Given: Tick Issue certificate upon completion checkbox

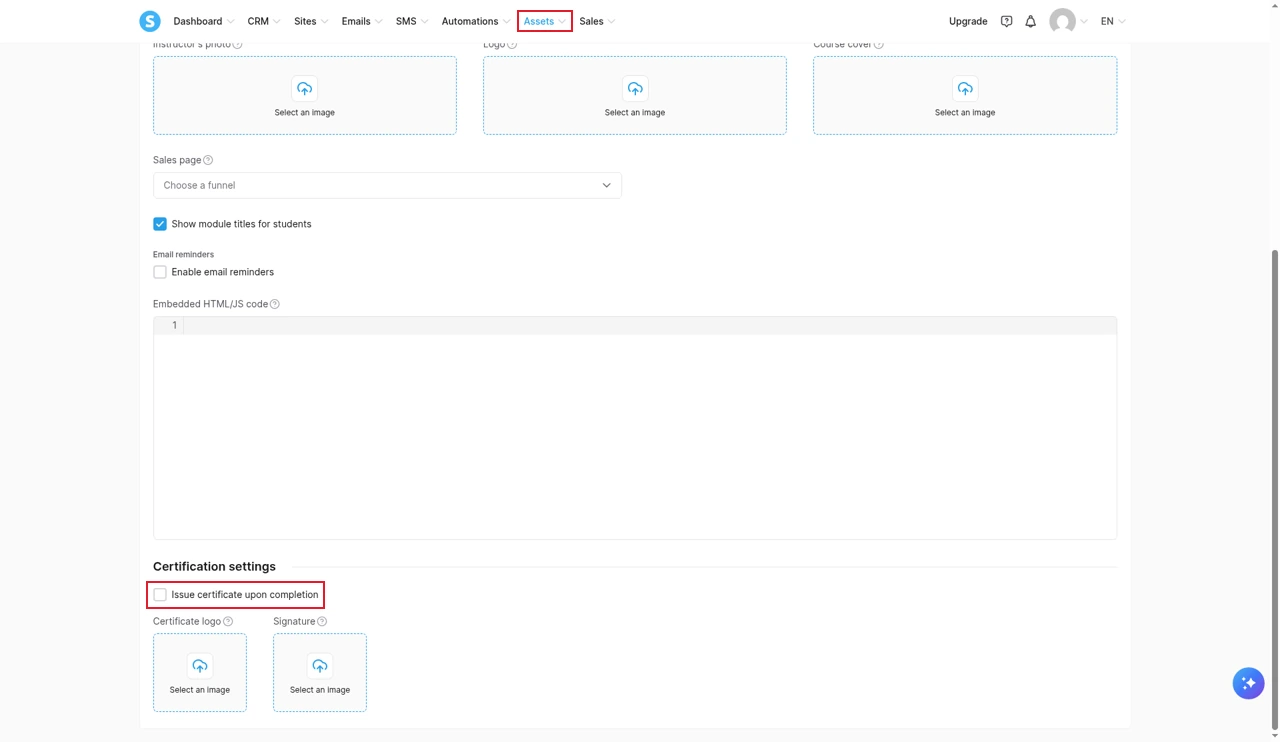Looking at the screenshot, I should (160, 595).
